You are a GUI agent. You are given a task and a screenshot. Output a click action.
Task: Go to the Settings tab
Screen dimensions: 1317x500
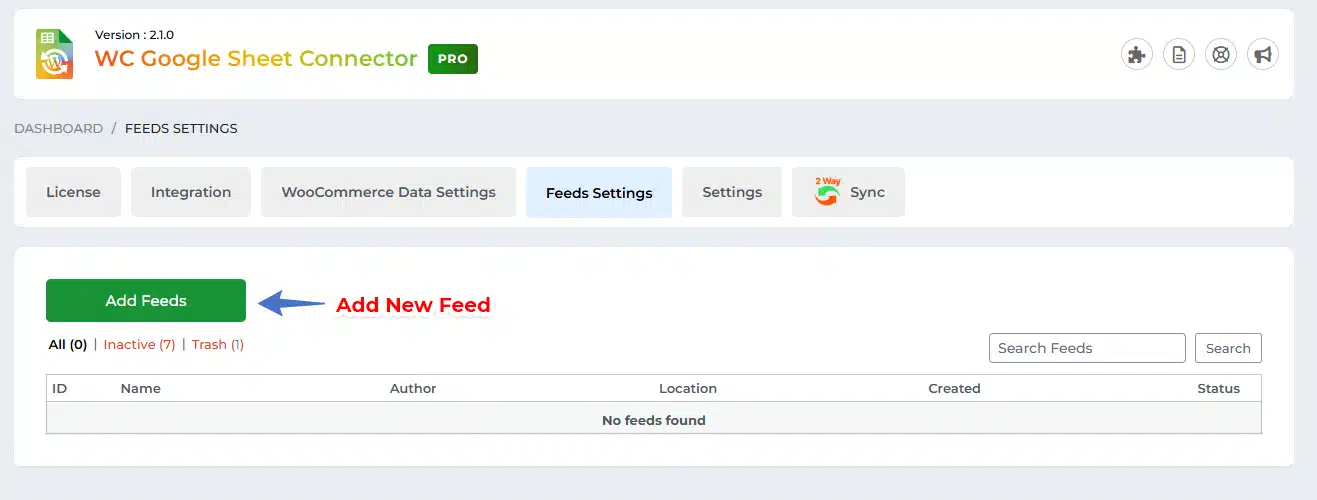click(732, 192)
